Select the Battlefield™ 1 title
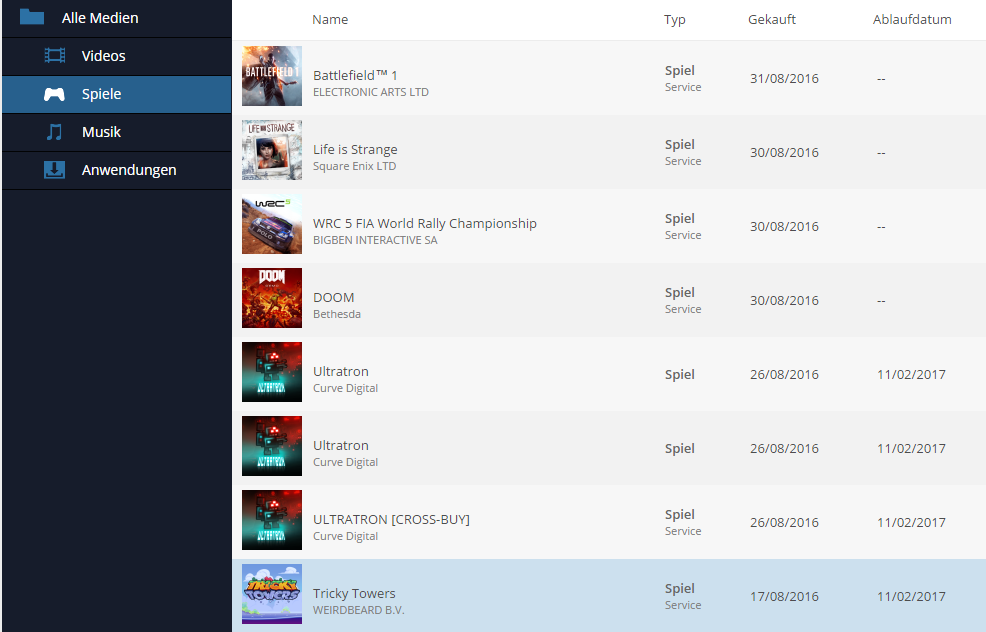 coord(355,75)
